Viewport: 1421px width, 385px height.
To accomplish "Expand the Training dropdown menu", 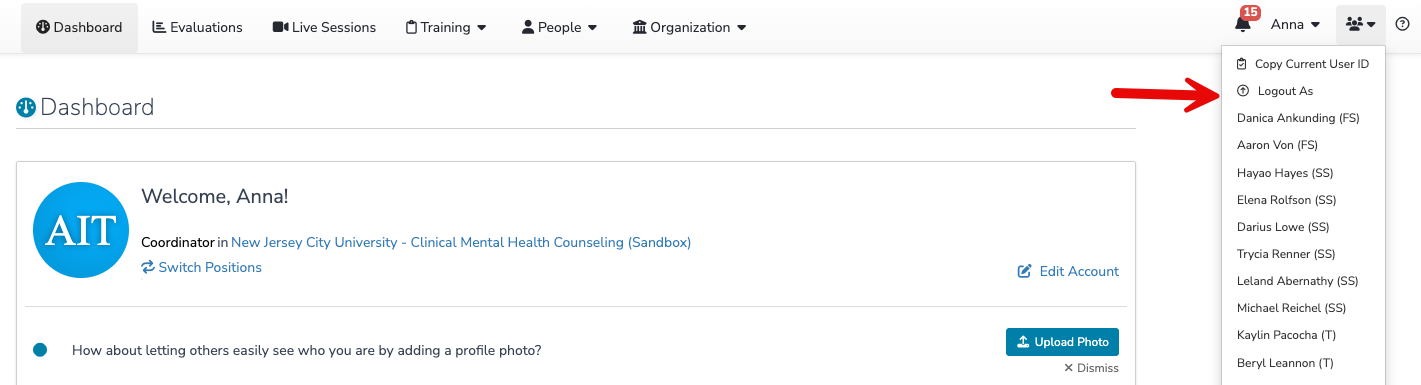I will [x=446, y=27].
